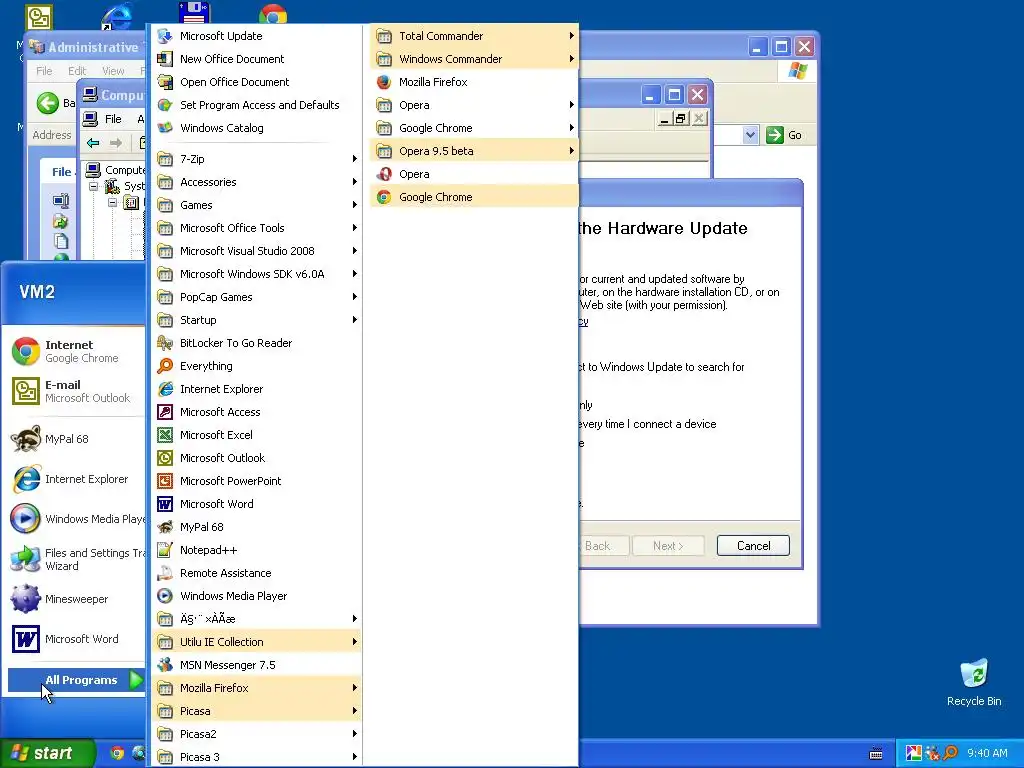Expand Microsoft Visual Studio 2008 folder
This screenshot has width=1024, height=768.
[x=256, y=251]
